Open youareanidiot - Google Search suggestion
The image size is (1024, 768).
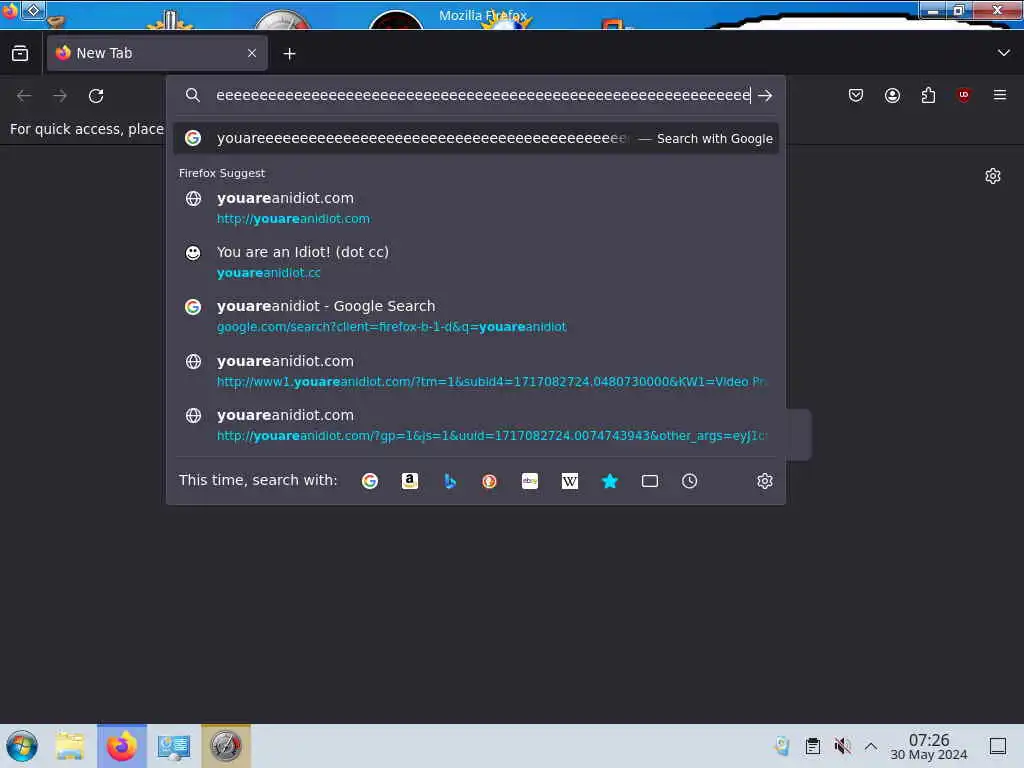(x=476, y=316)
